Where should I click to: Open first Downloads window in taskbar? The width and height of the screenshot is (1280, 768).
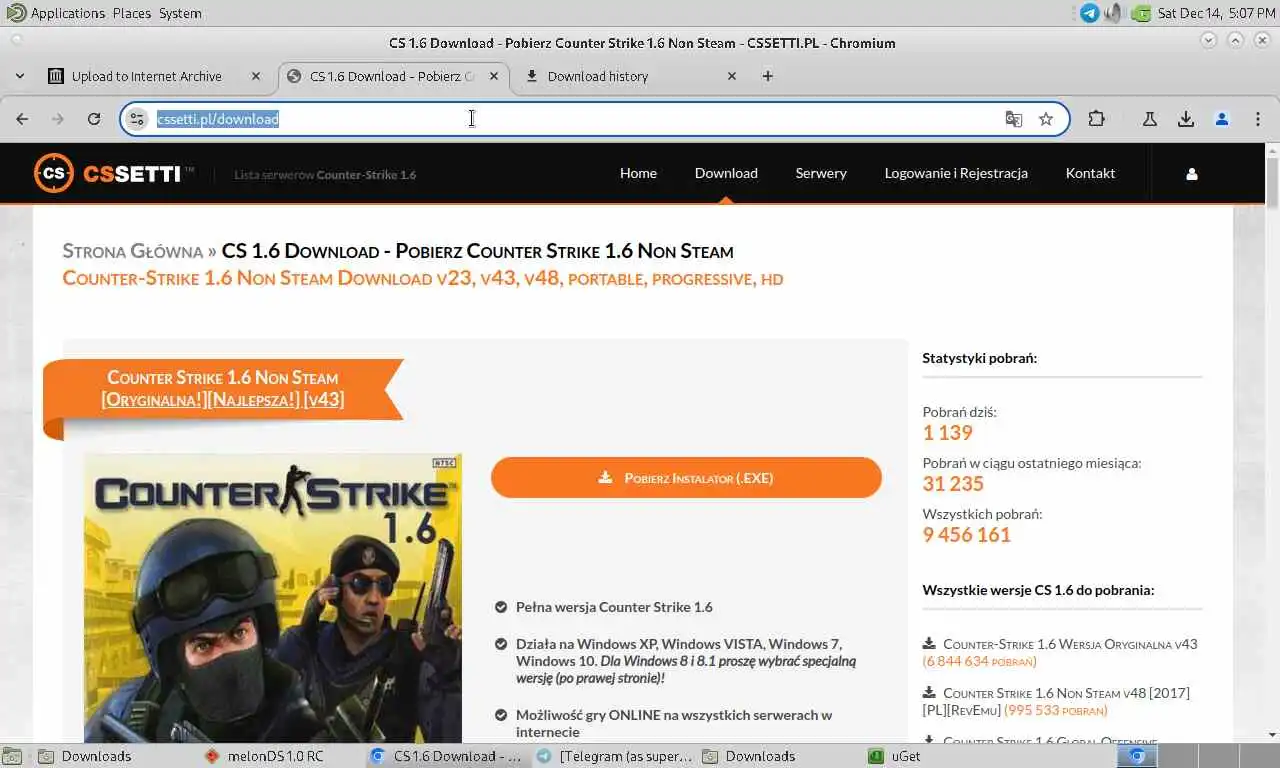point(95,756)
